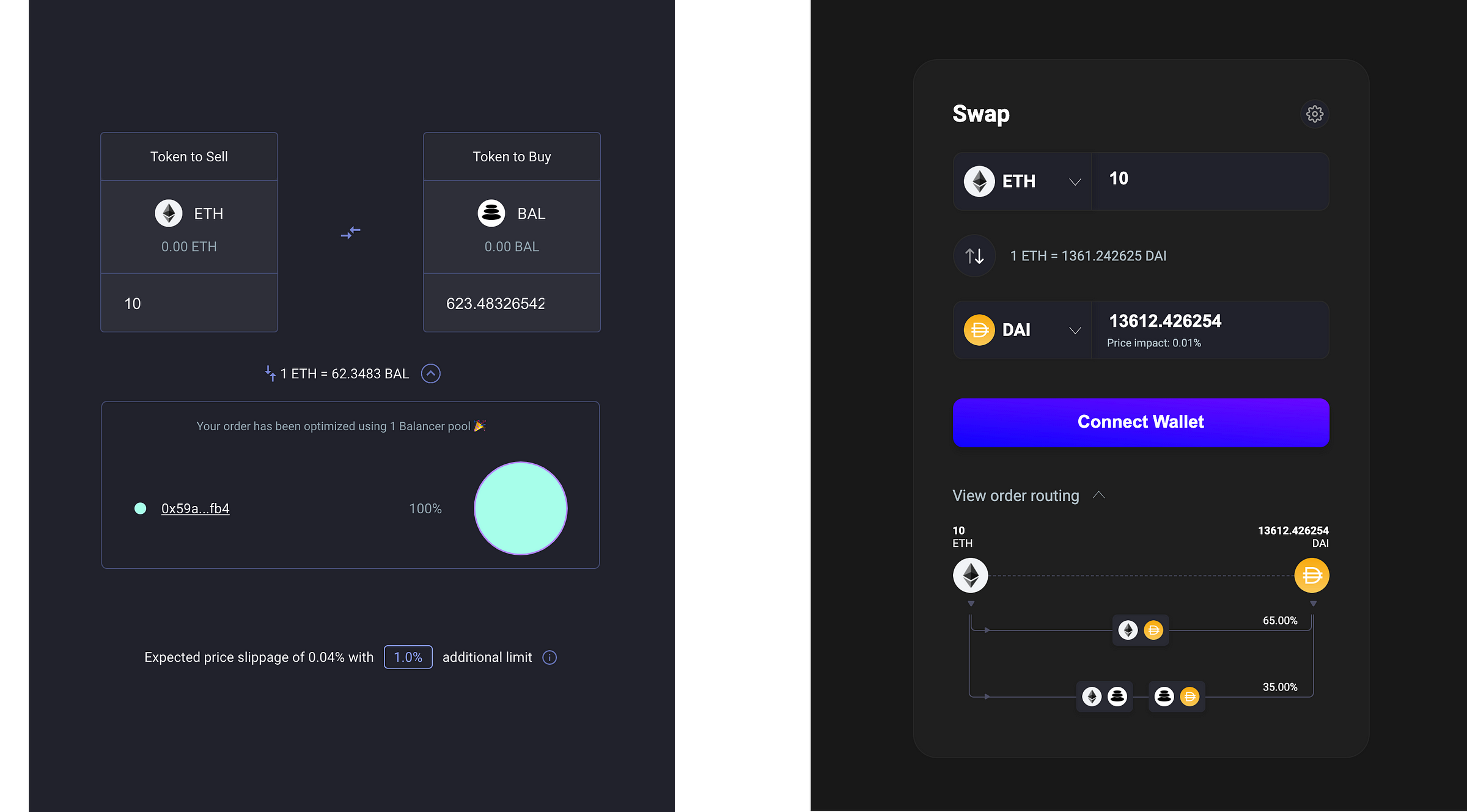Image resolution: width=1467 pixels, height=812 pixels.
Task: Click the settings gear icon top right
Action: pyautogui.click(x=1314, y=114)
